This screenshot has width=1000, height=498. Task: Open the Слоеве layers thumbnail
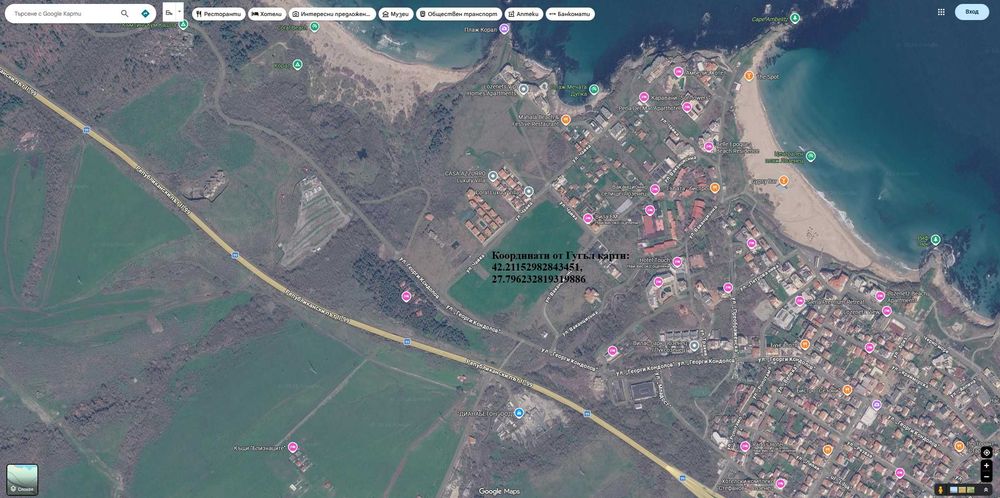coord(22,480)
